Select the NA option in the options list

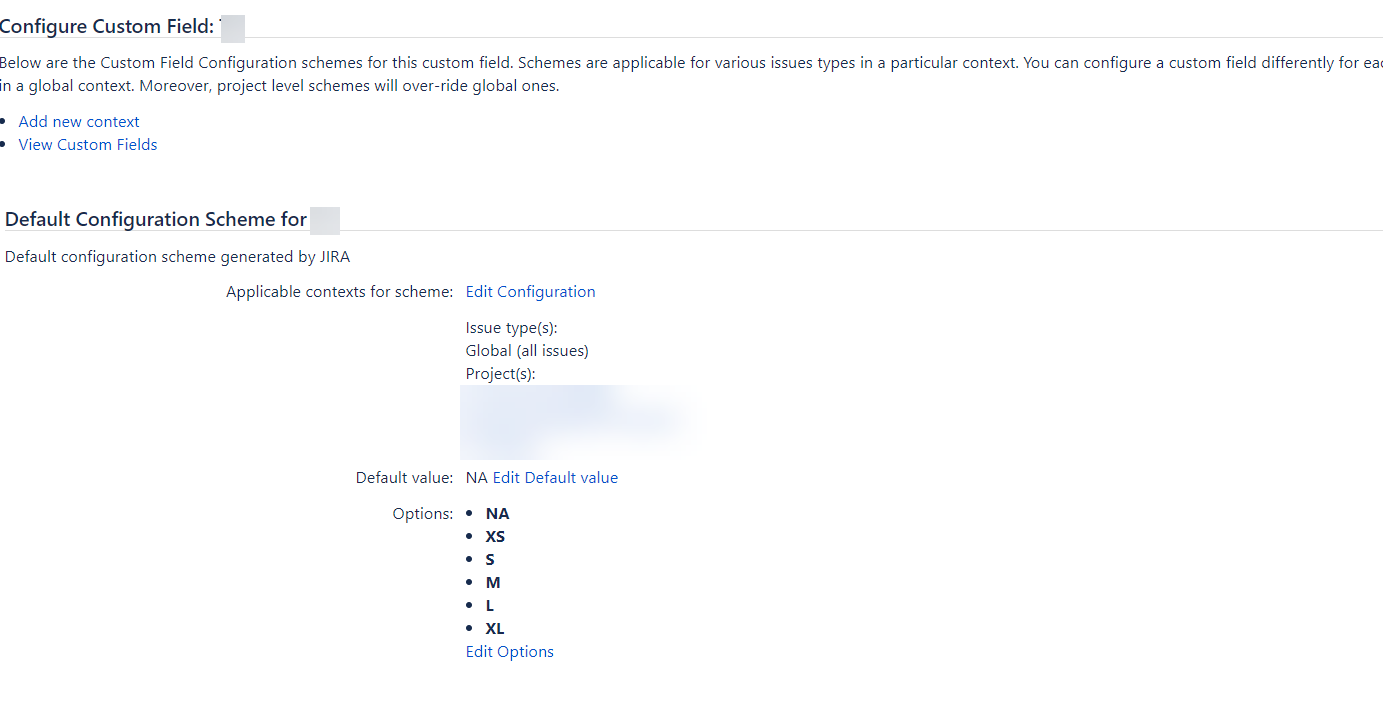(497, 513)
